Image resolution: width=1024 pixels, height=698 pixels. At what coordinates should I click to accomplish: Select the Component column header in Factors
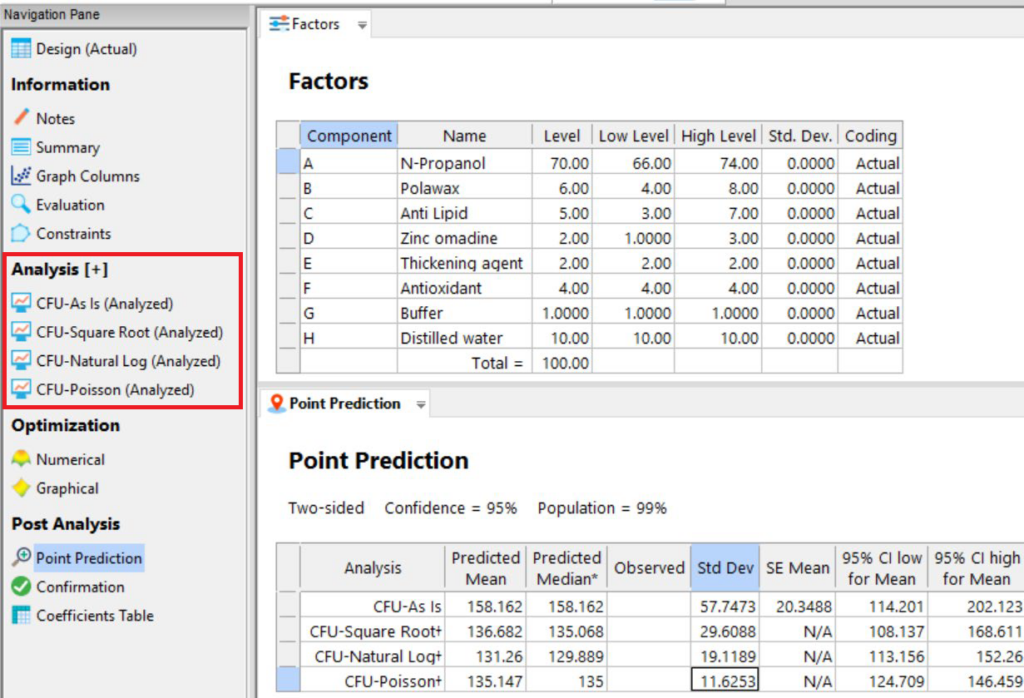click(349, 136)
